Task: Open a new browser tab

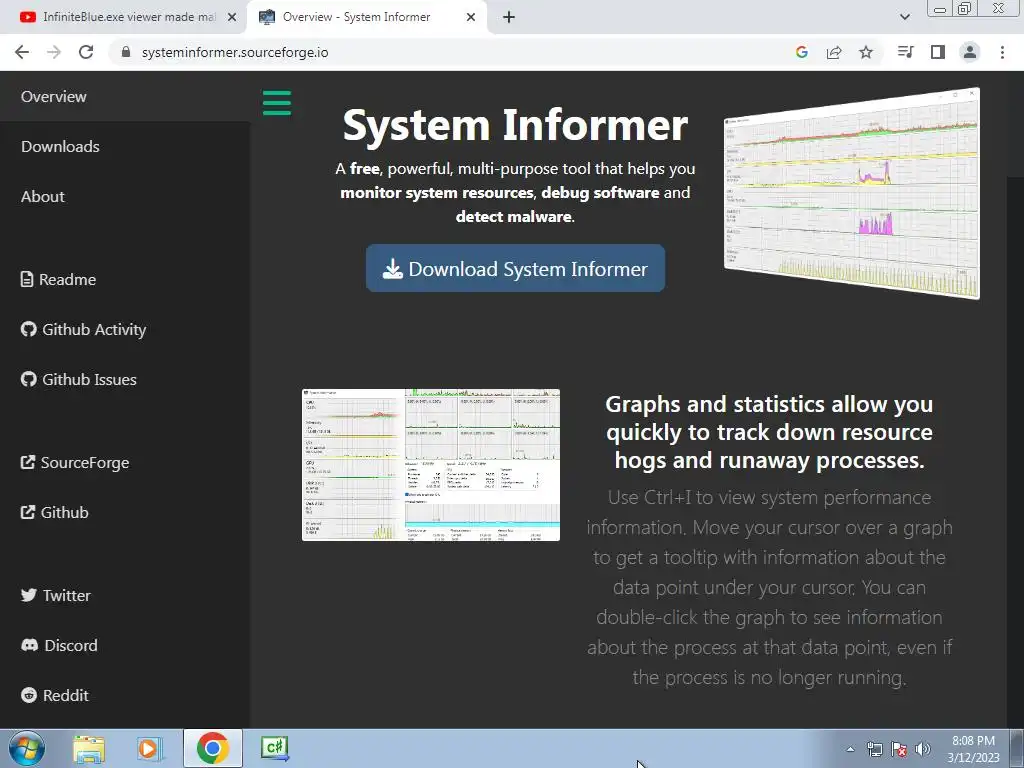Action: [x=509, y=17]
